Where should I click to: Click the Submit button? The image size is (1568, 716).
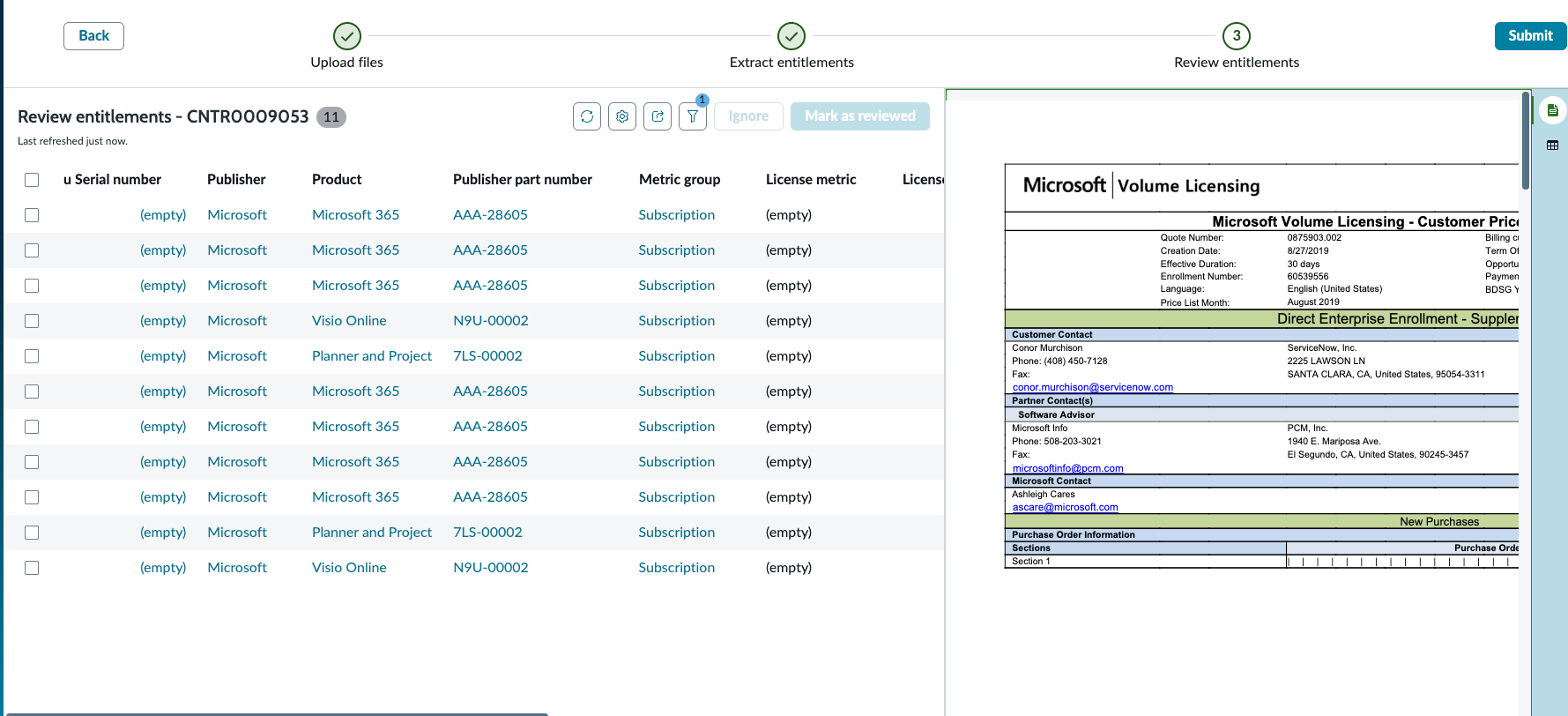tap(1530, 36)
